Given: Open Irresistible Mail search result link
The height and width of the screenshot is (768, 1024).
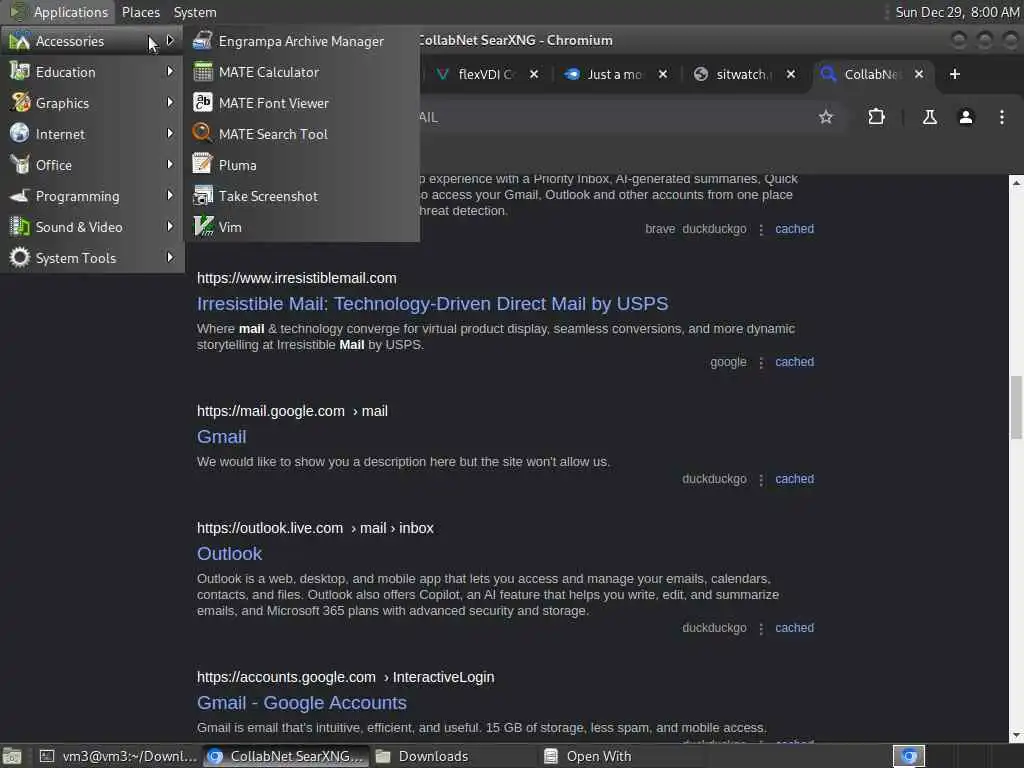Looking at the screenshot, I should click(x=432, y=304).
